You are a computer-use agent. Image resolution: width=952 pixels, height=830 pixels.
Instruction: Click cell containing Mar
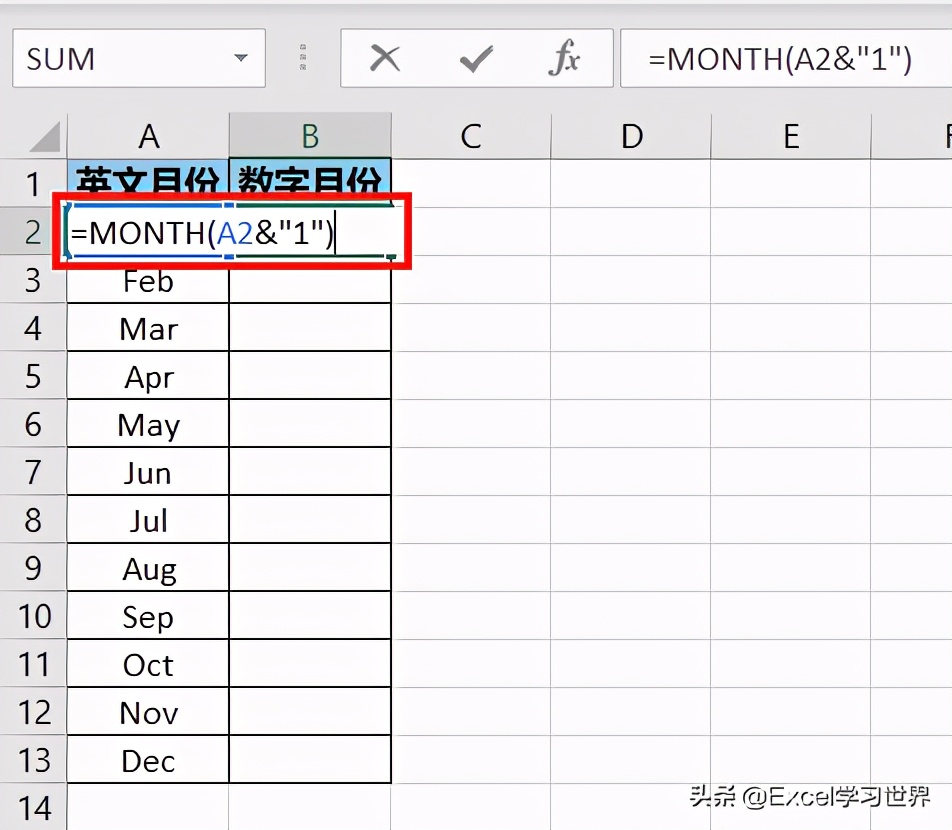pos(148,327)
